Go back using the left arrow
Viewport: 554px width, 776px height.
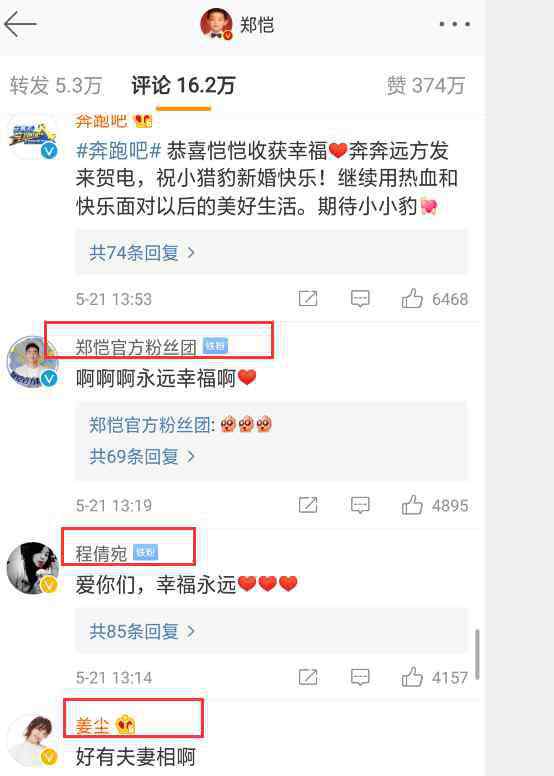point(20,24)
